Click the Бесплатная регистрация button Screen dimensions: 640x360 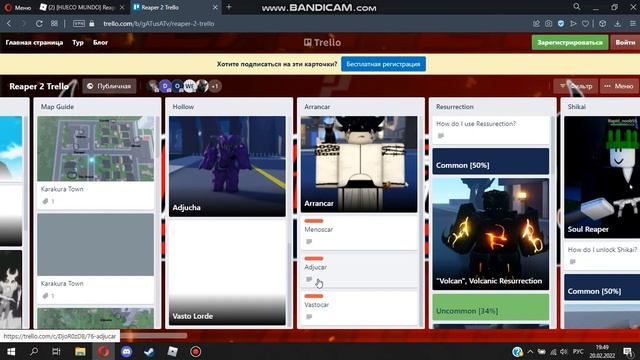pos(383,64)
